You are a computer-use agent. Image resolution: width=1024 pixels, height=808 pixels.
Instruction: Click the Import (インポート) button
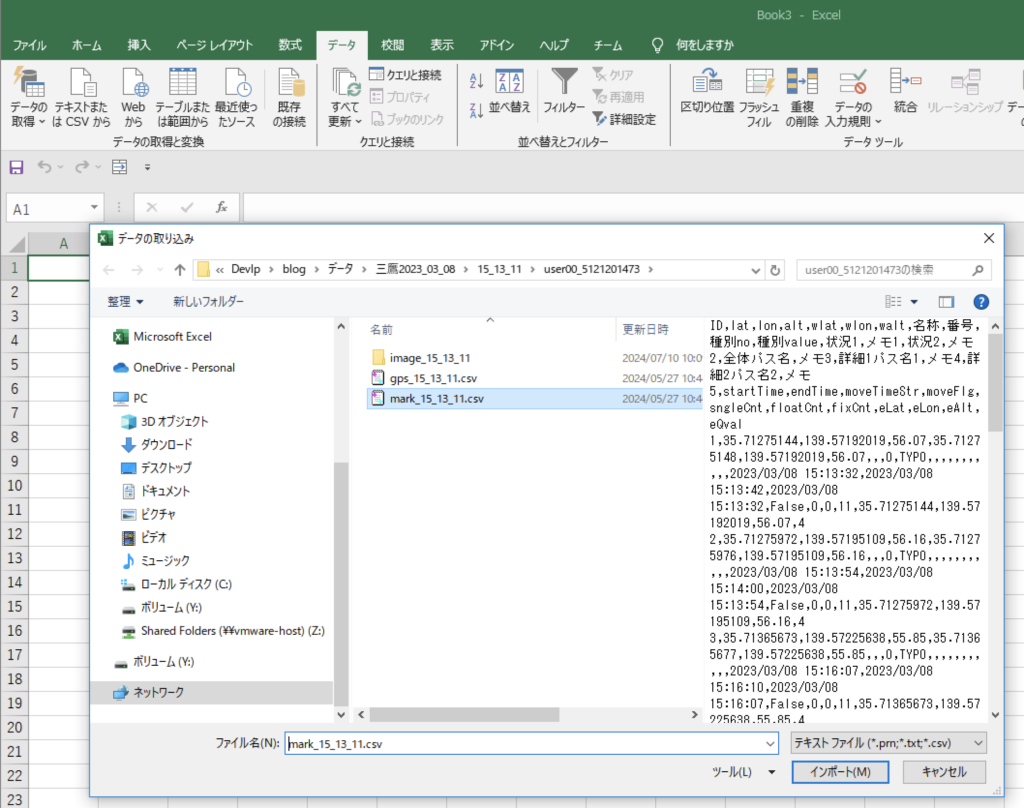coord(840,771)
